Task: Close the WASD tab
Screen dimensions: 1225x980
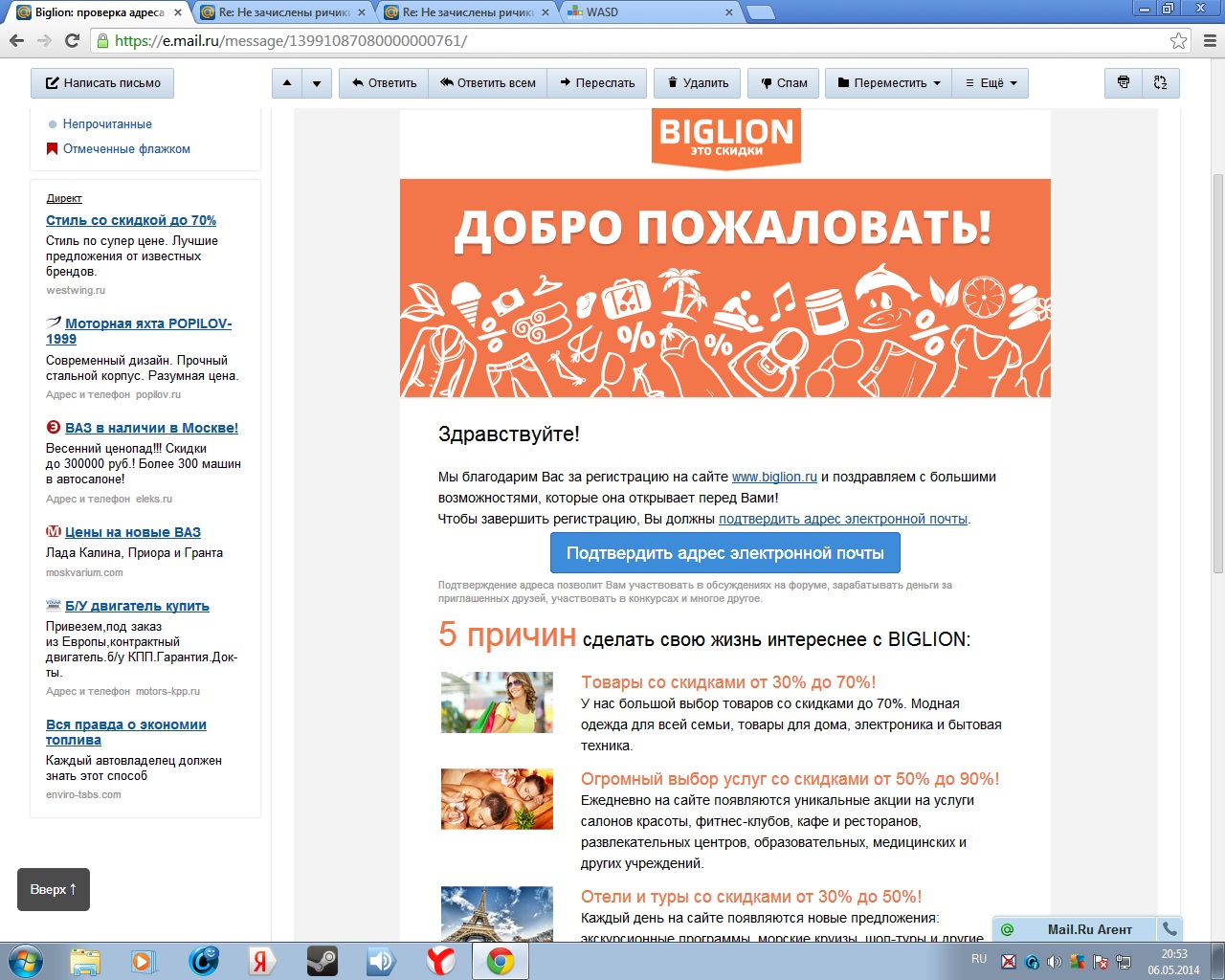Action: (729, 12)
